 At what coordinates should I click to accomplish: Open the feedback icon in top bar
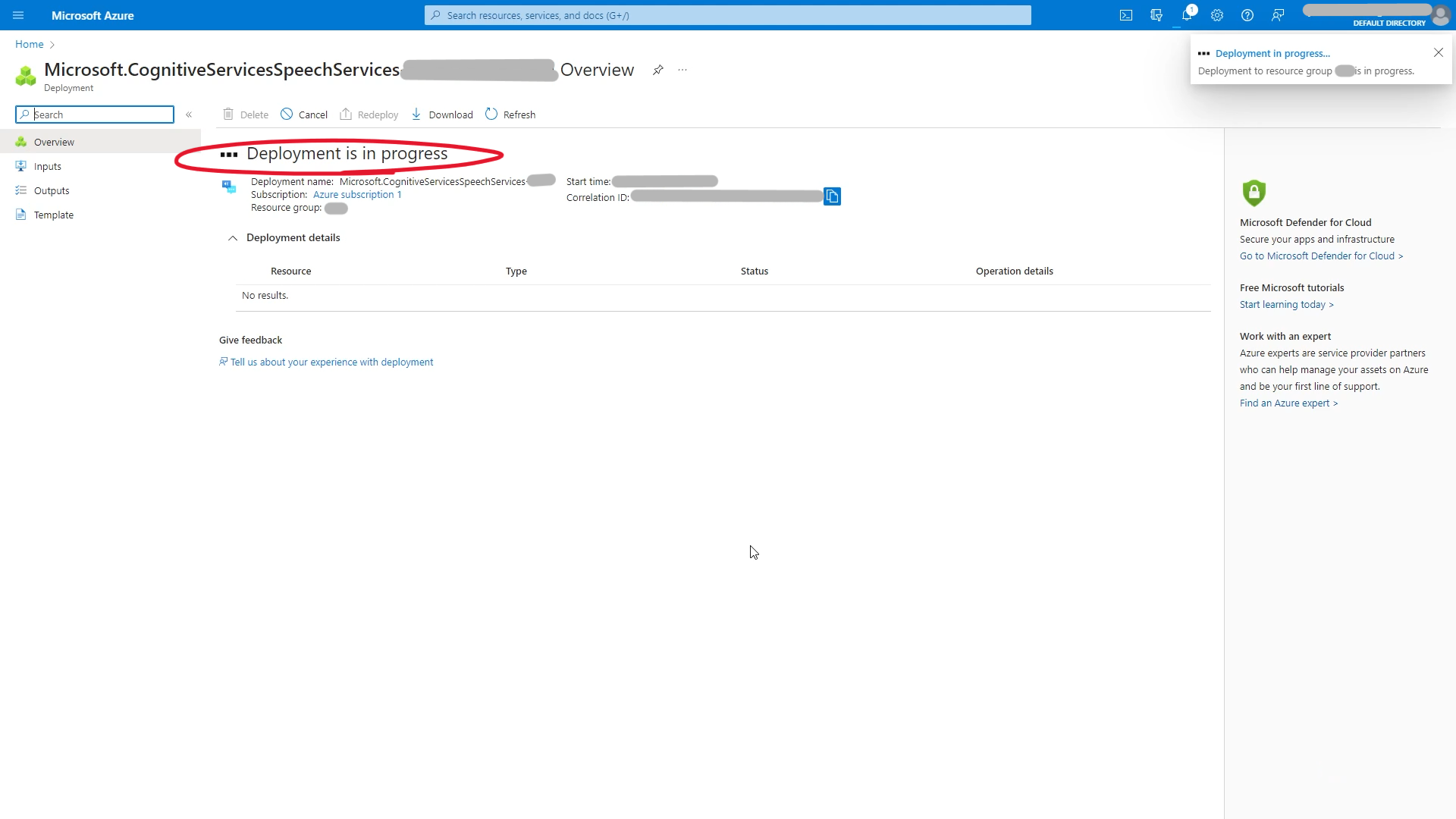coord(1278,15)
